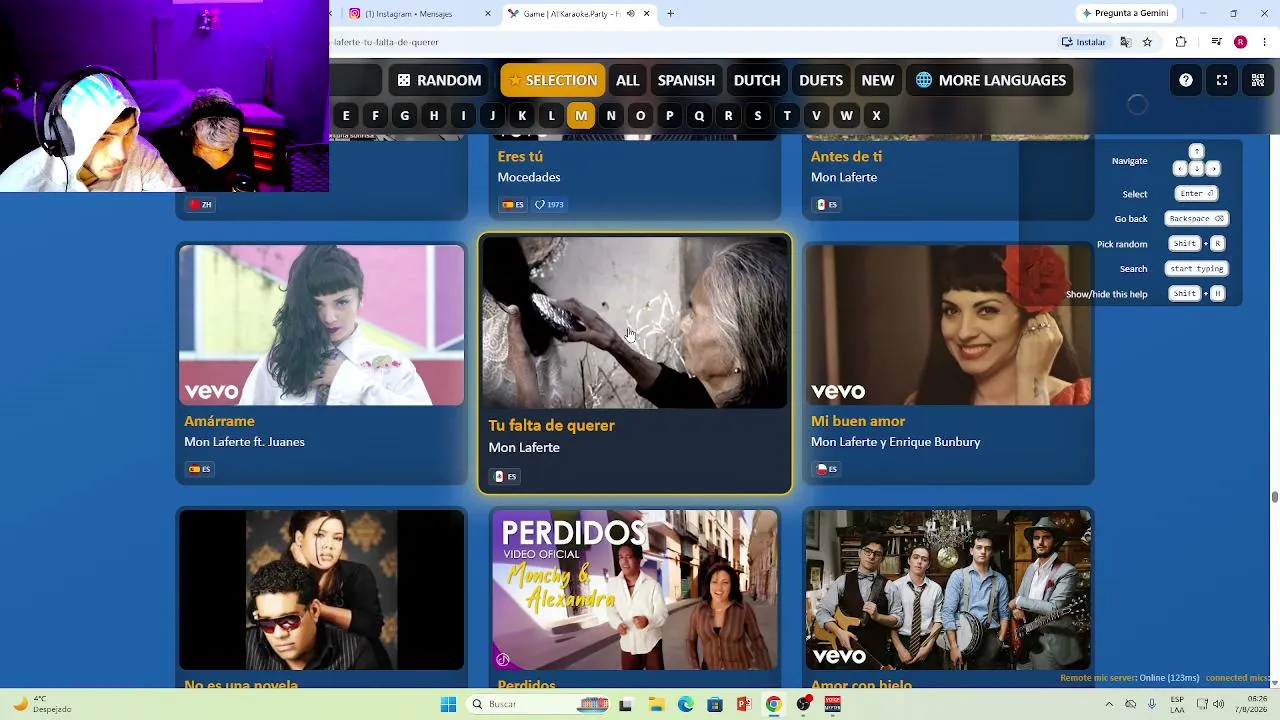Open the Amor con hielo thumbnail
The height and width of the screenshot is (720, 1280).
[948, 590]
